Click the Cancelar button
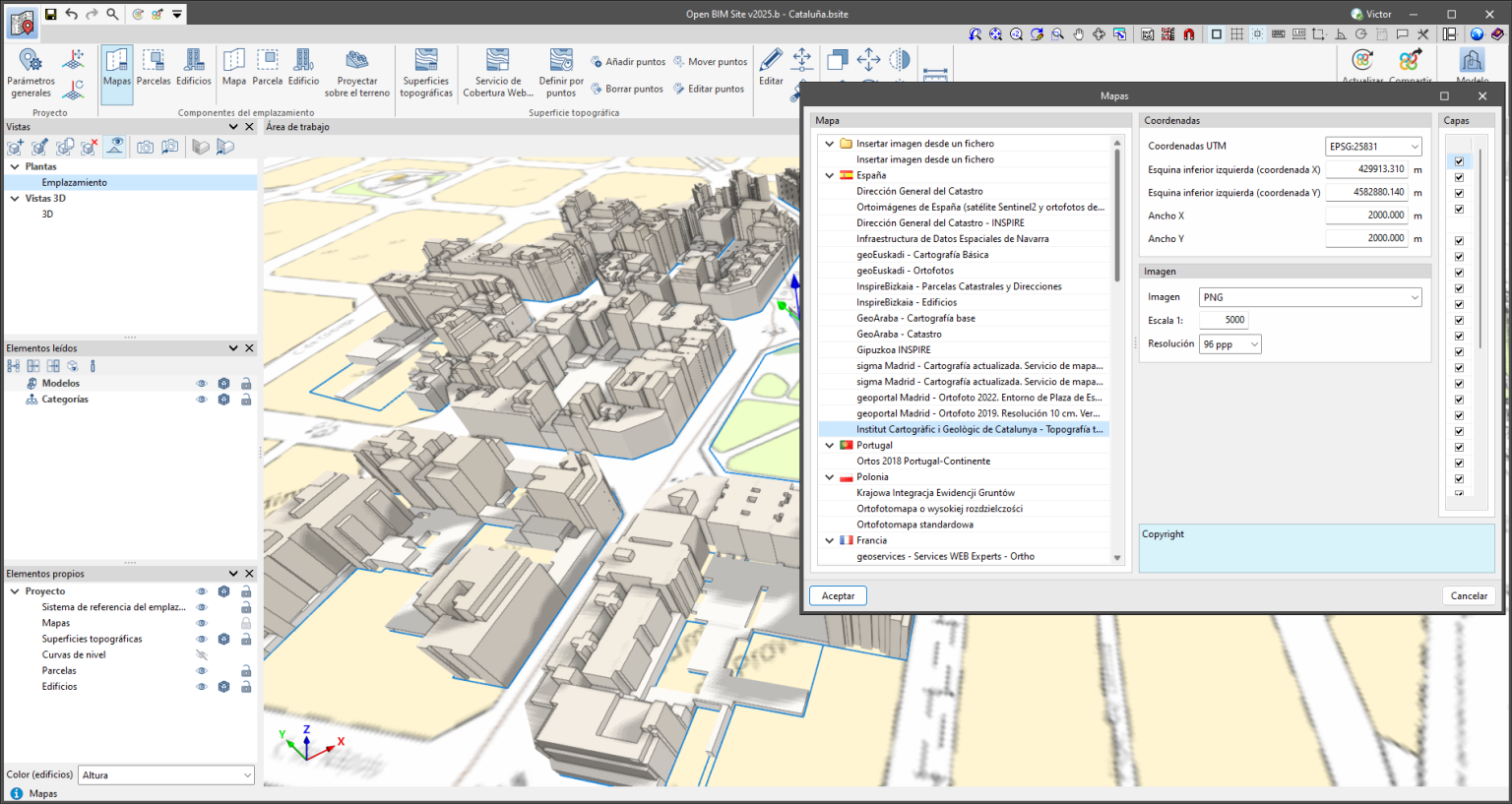The height and width of the screenshot is (804, 1512). (1469, 596)
